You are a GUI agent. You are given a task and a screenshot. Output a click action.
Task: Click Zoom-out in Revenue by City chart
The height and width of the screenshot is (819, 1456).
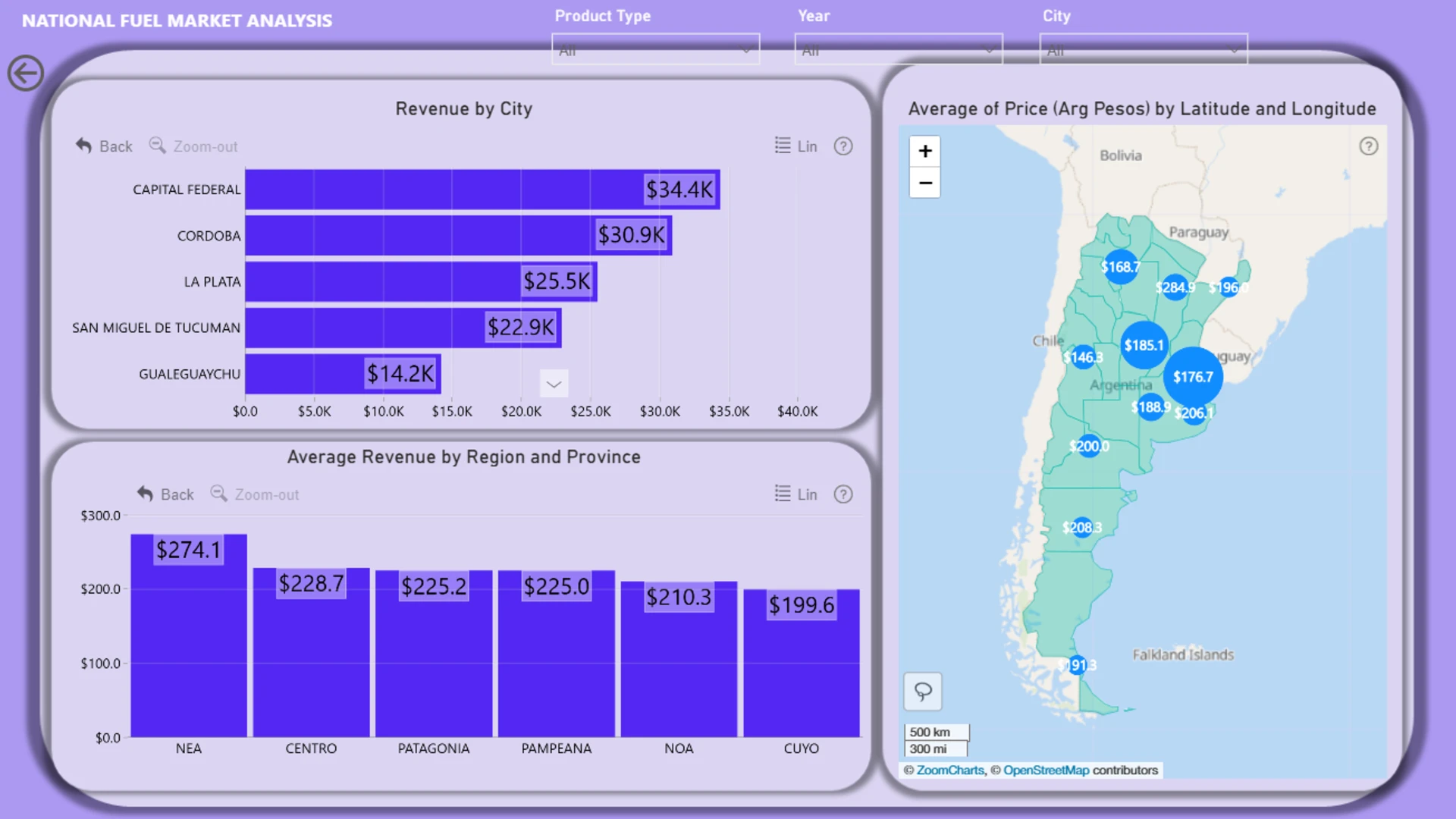[193, 146]
